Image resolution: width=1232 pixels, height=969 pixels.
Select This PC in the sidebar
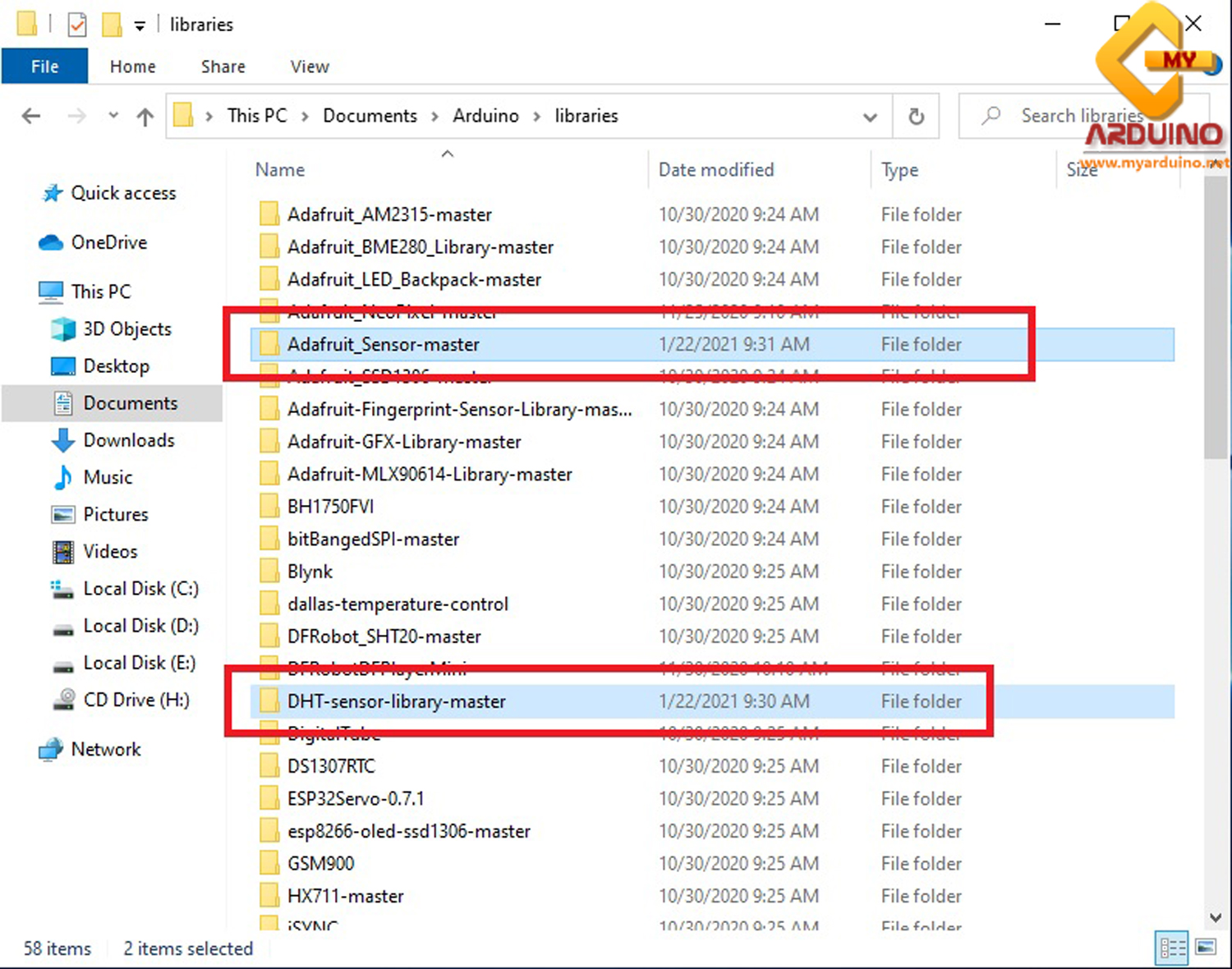coord(102,292)
